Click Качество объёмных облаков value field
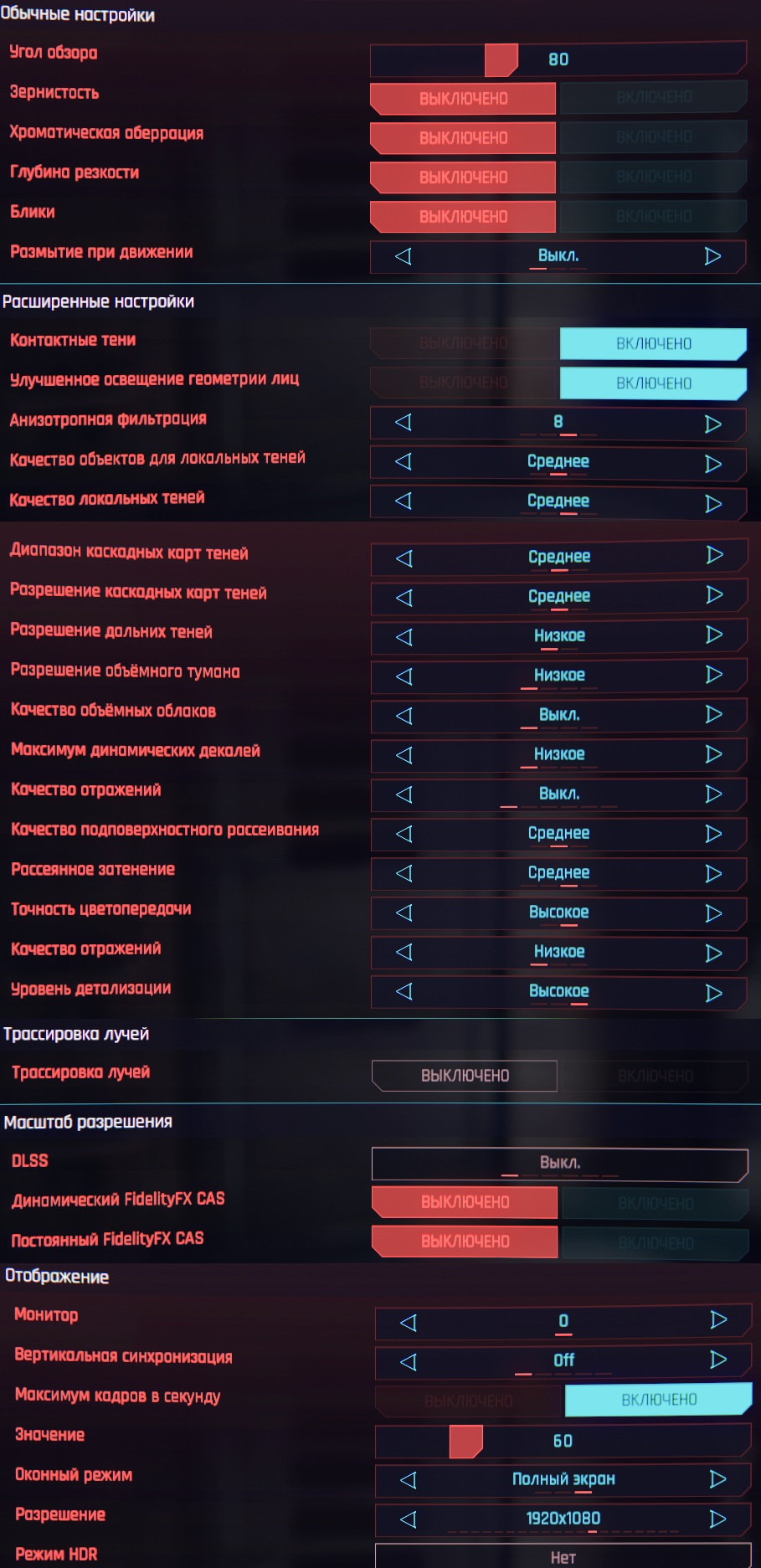 point(558,715)
